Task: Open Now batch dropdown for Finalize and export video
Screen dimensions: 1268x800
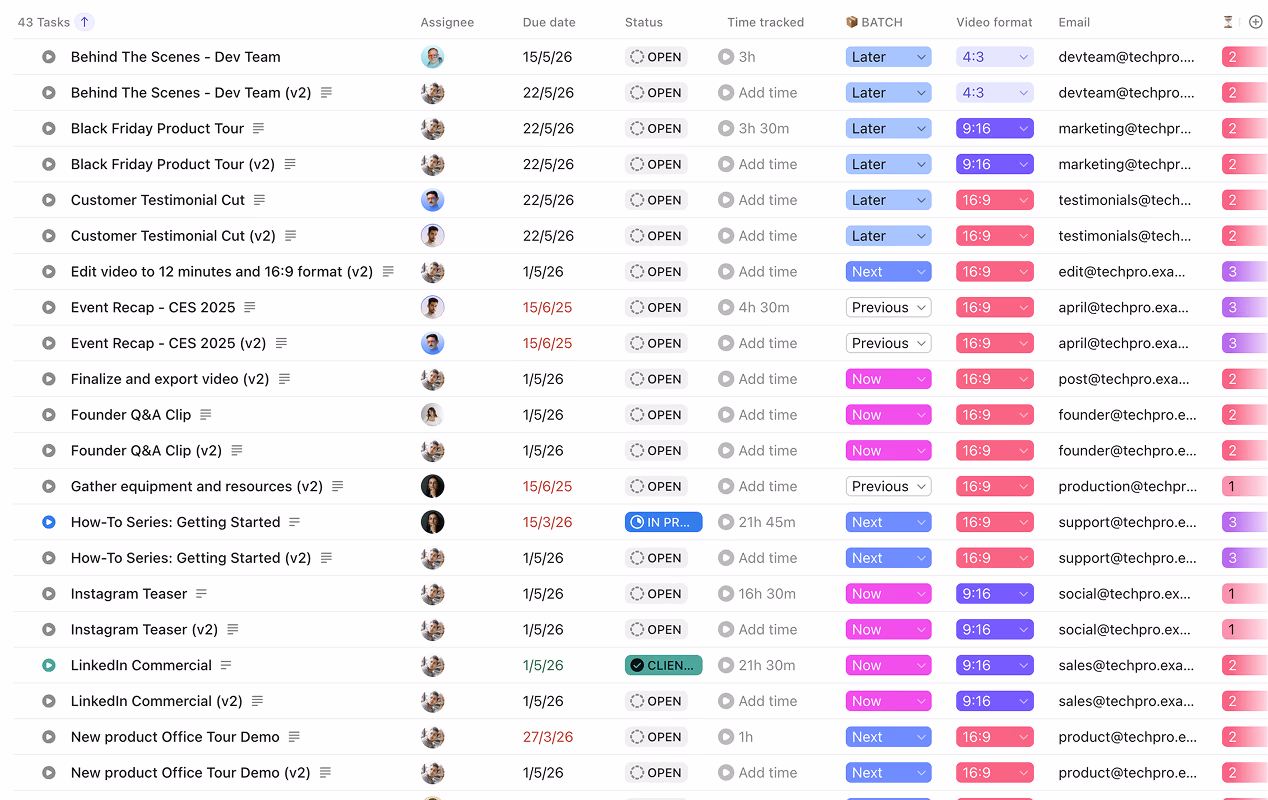Action: (888, 379)
